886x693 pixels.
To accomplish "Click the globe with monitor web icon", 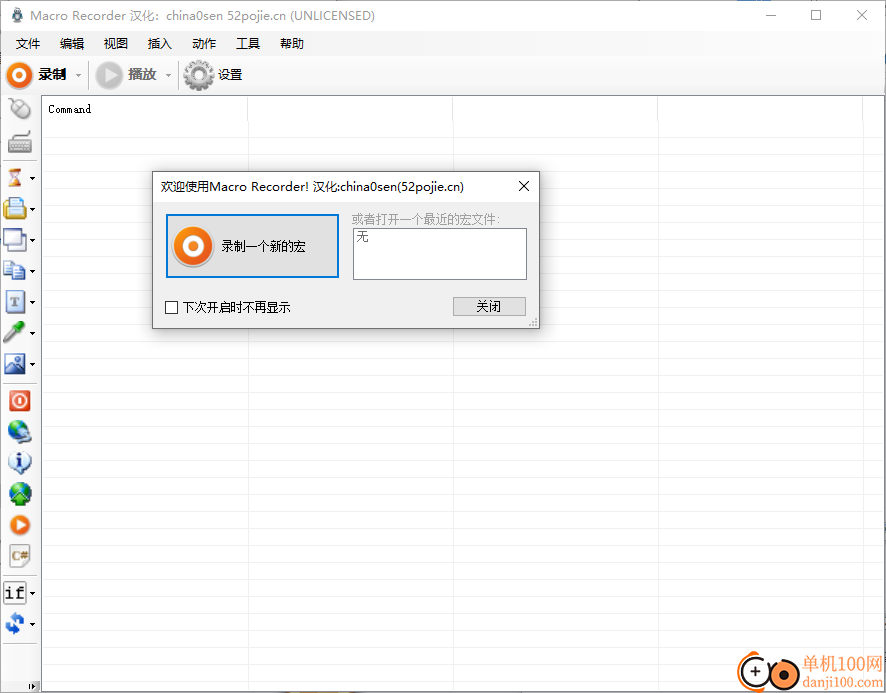I will (x=20, y=431).
